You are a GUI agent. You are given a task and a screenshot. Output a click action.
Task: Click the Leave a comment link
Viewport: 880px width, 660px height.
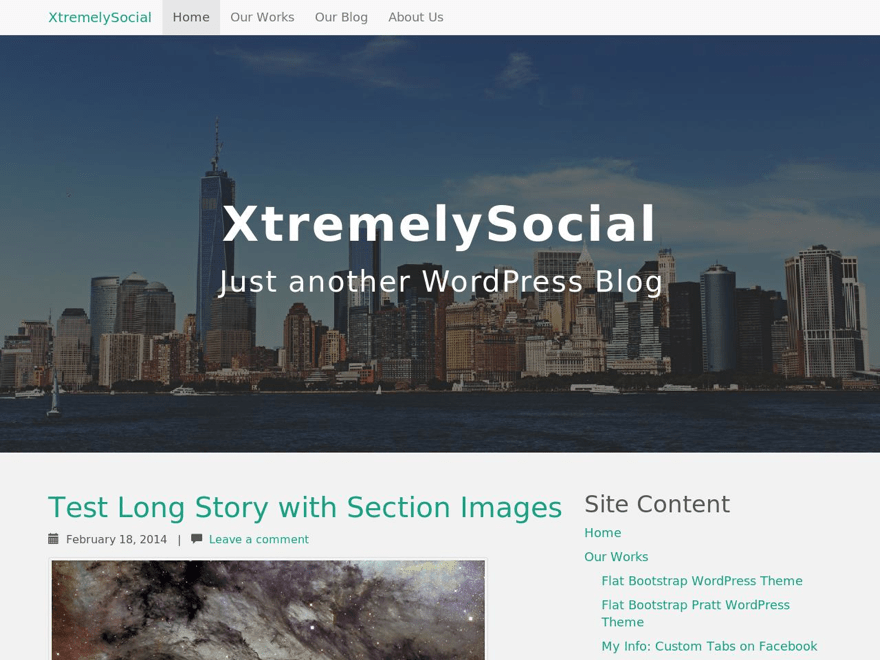click(259, 539)
